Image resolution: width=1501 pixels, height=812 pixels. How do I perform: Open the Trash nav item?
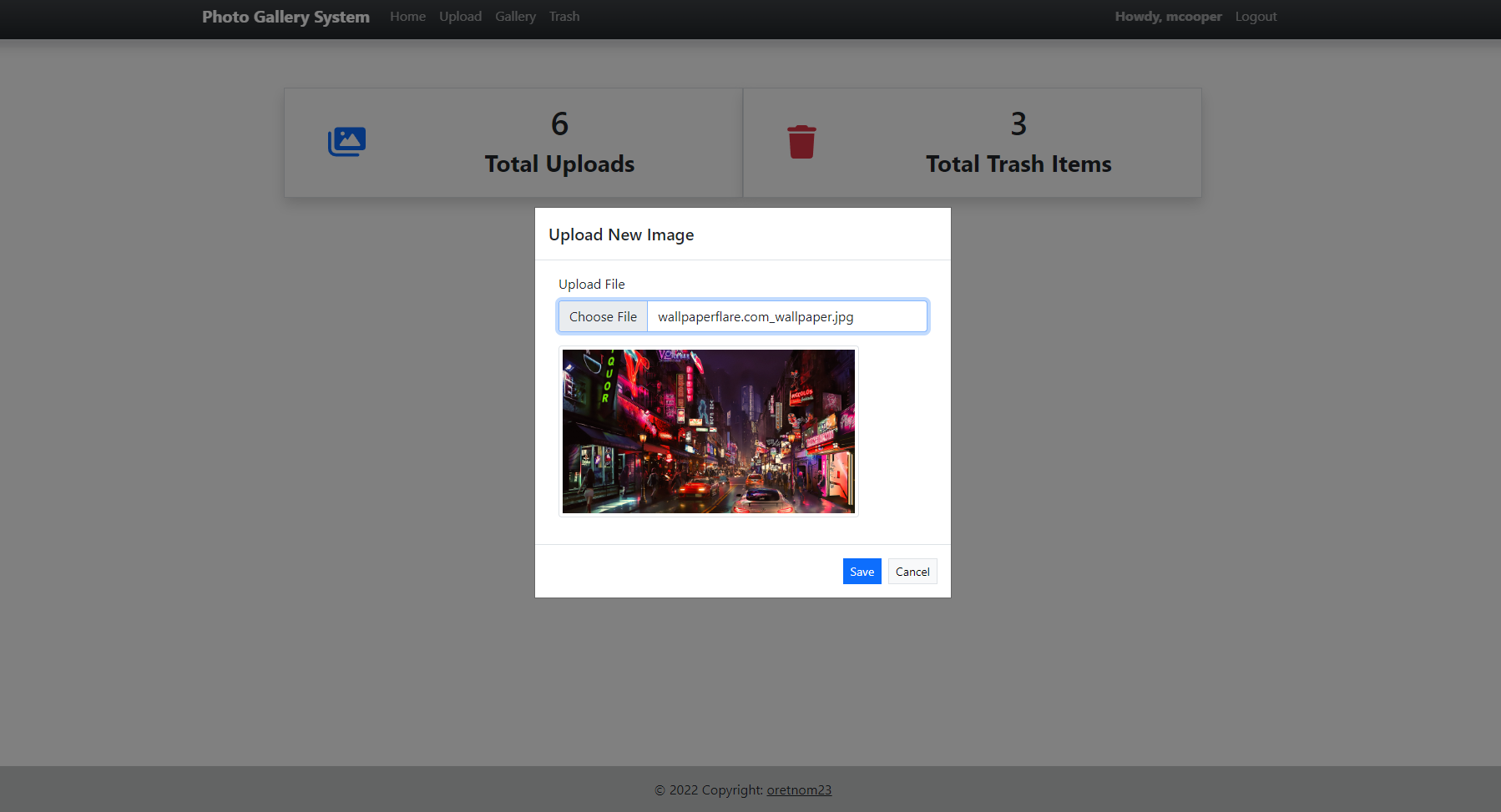tap(564, 17)
